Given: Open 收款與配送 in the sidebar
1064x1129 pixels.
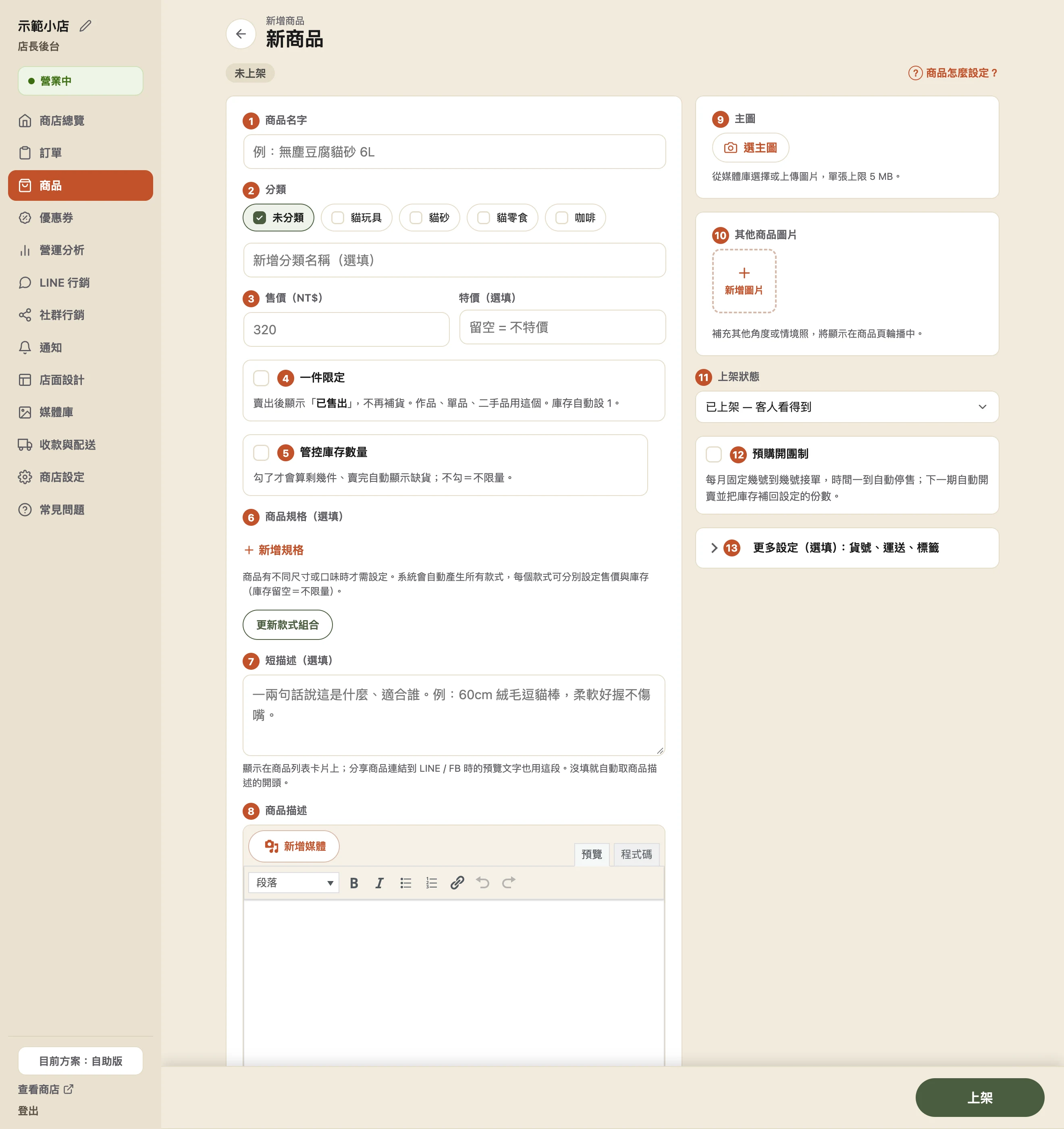Looking at the screenshot, I should point(81,445).
